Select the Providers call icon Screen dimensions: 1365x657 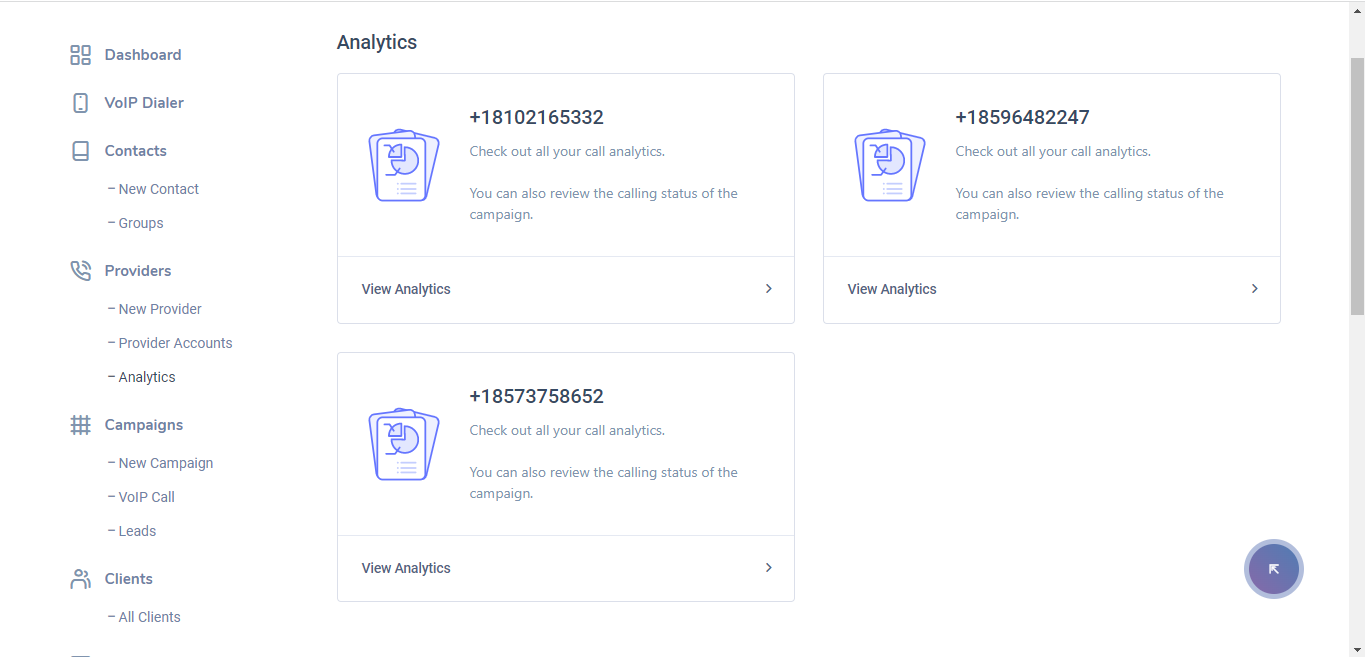click(x=80, y=270)
